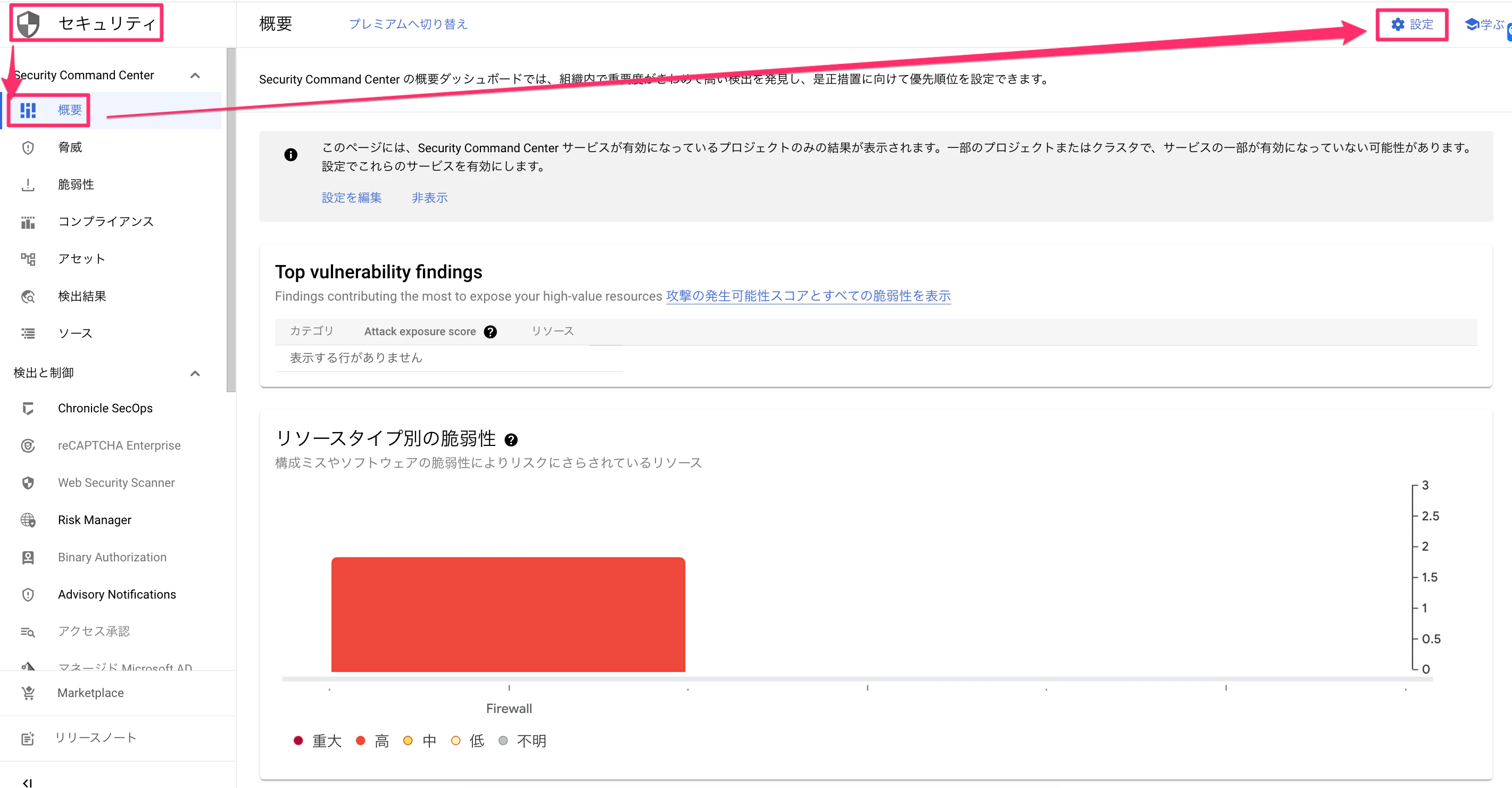
Task: Sort by Attack exposure score column header
Action: pos(420,332)
